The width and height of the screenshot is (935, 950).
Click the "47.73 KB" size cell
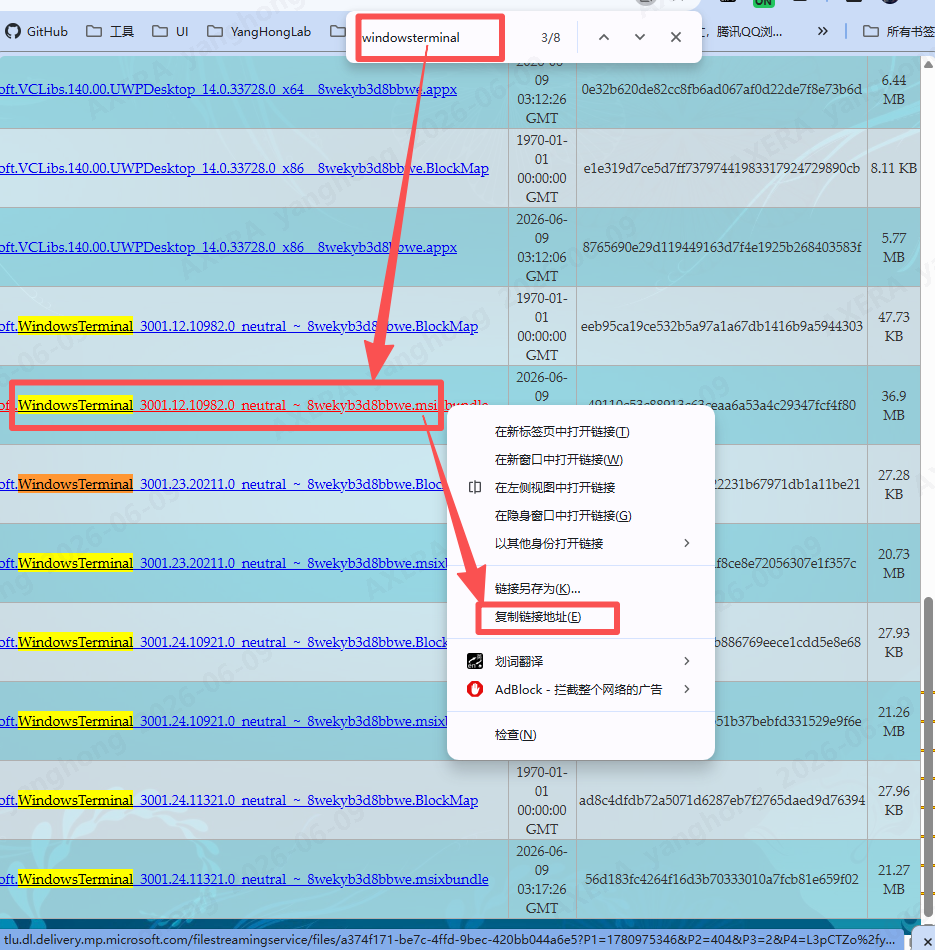[894, 326]
